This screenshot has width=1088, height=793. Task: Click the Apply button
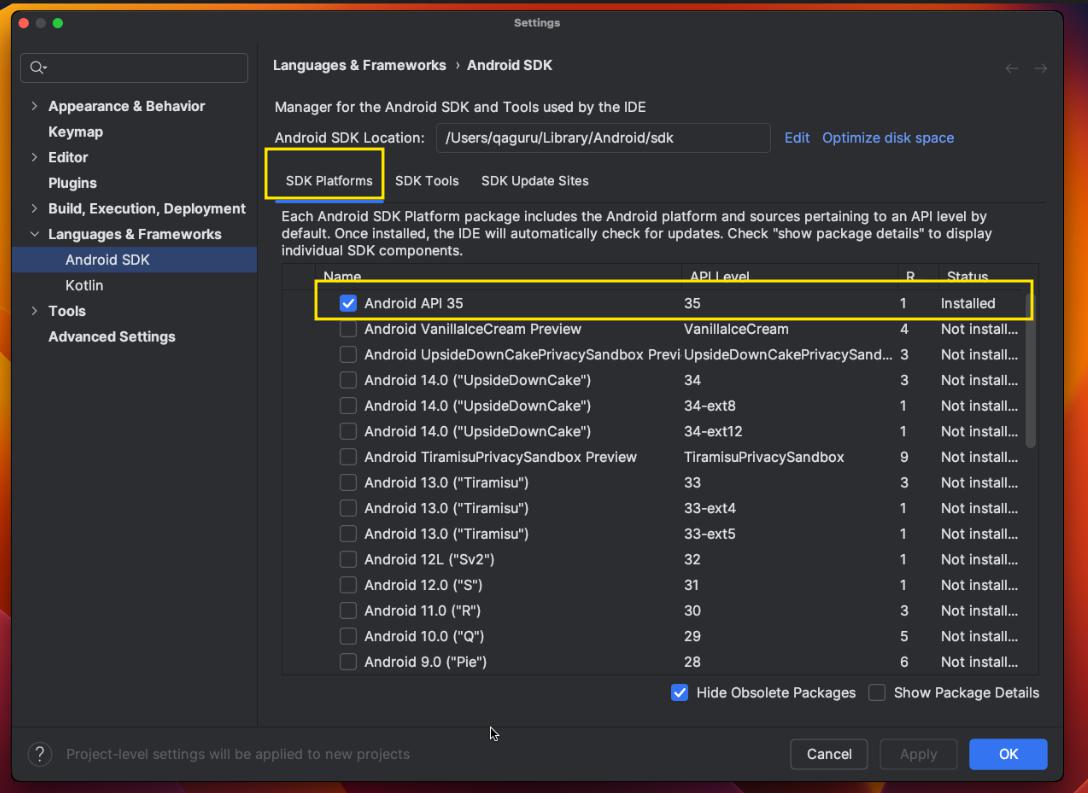918,754
